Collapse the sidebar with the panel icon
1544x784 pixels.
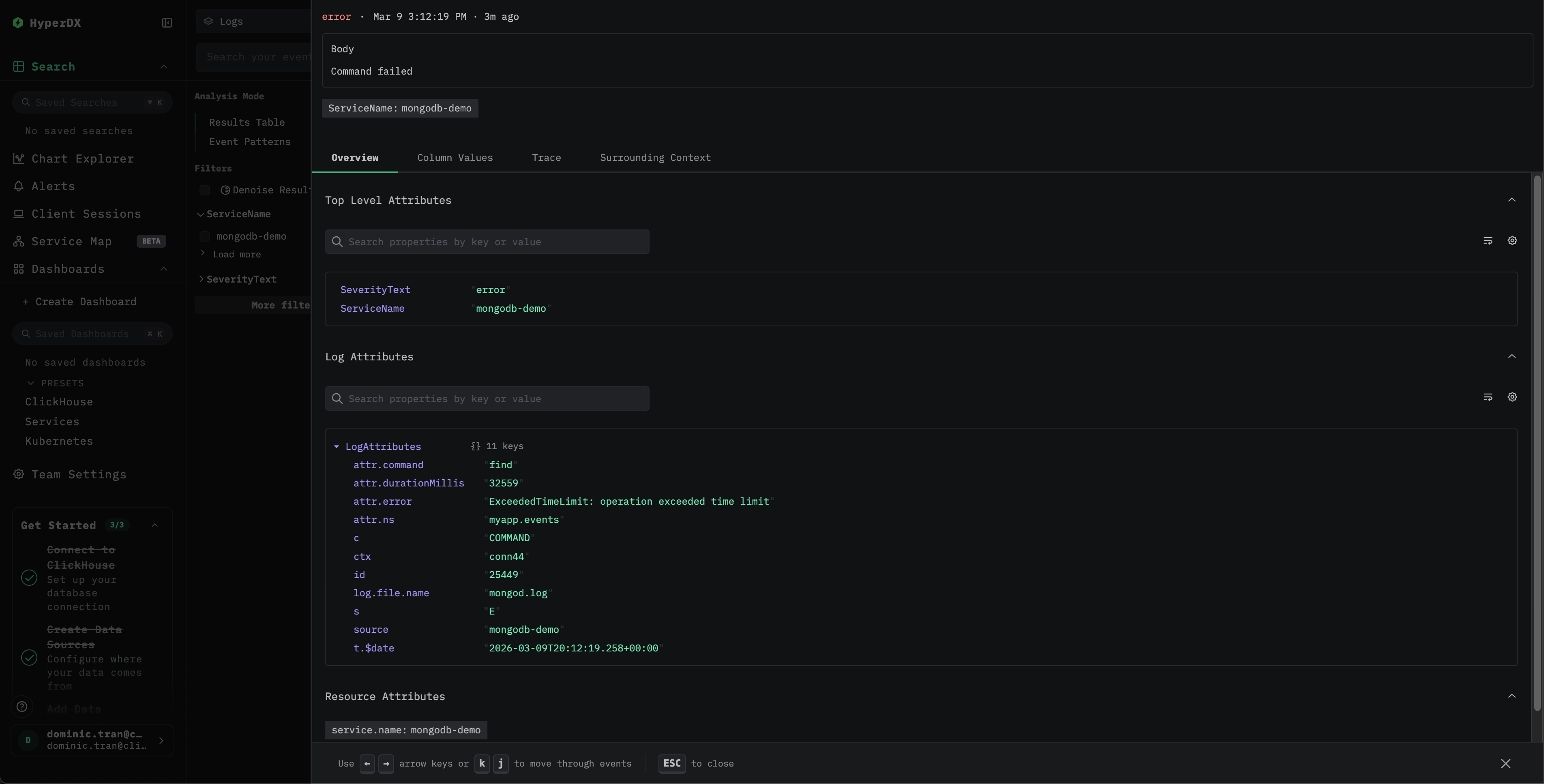(166, 23)
